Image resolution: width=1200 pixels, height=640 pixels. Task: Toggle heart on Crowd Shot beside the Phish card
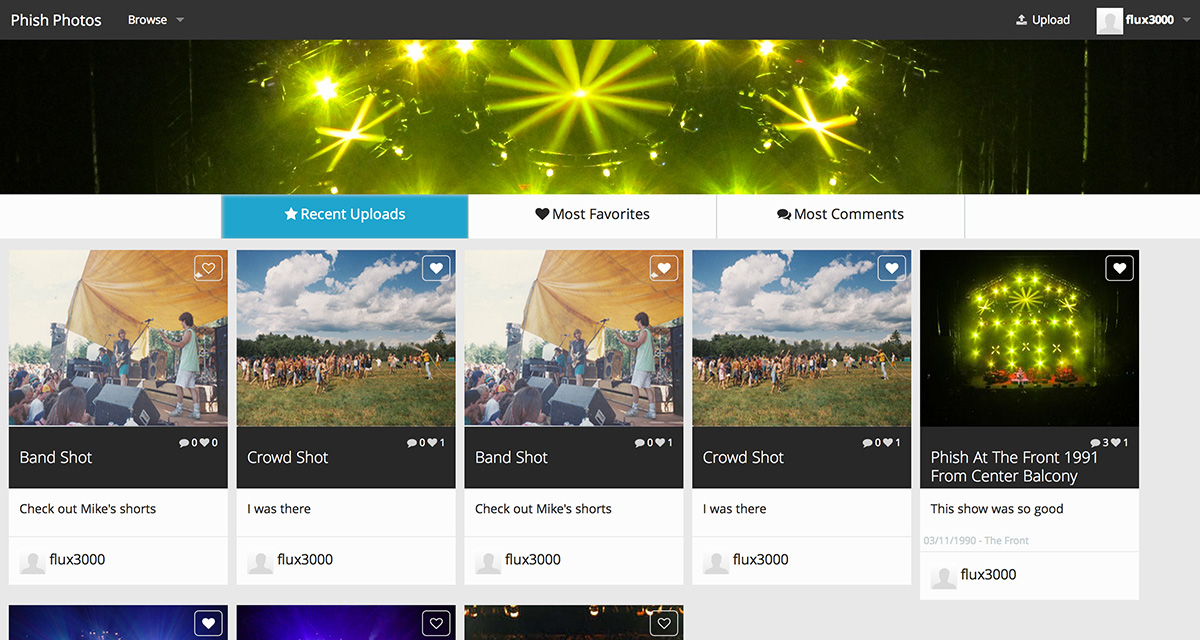click(892, 268)
